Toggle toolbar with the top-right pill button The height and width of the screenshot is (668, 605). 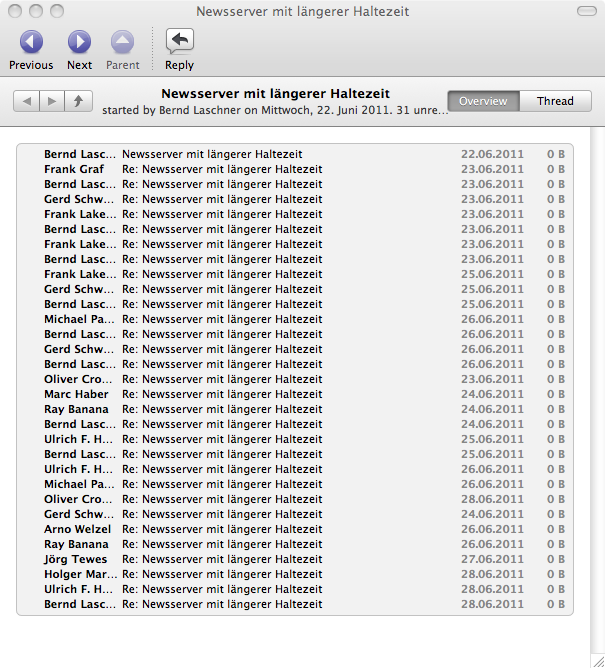click(585, 11)
